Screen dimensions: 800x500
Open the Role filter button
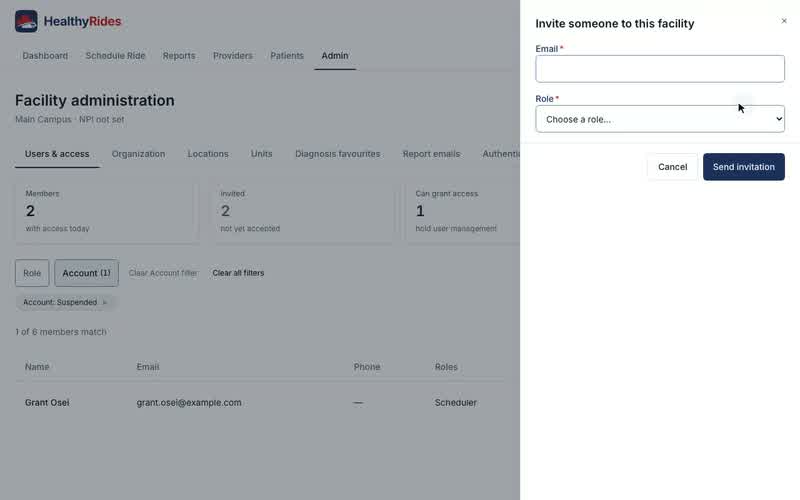[x=32, y=273]
